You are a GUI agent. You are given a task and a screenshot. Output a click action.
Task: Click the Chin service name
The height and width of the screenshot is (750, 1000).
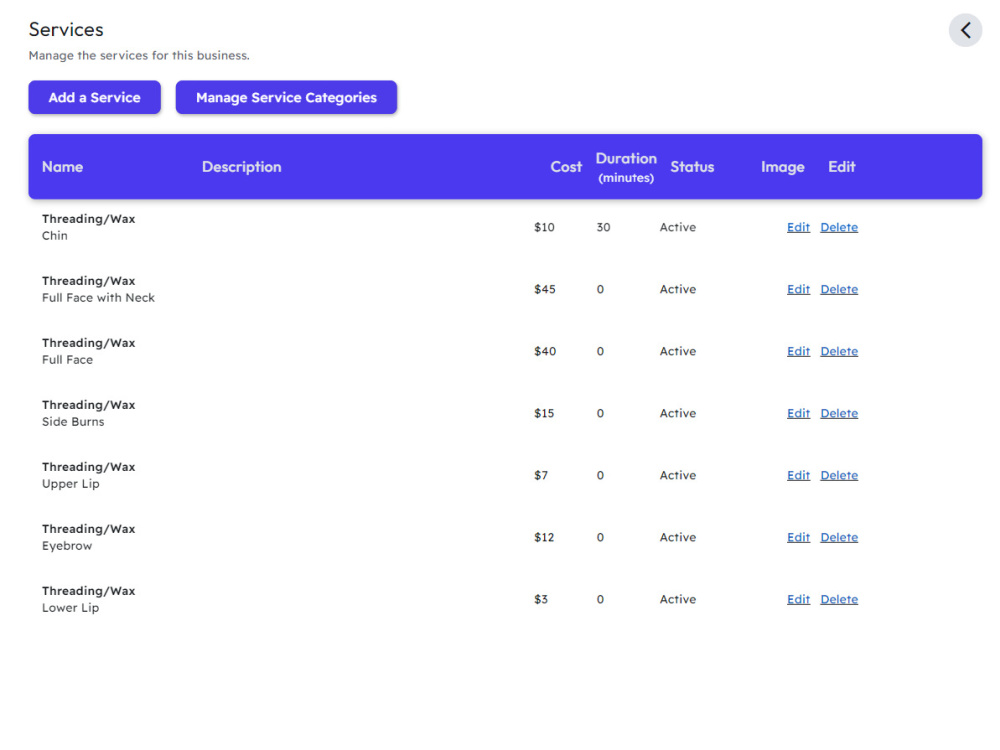[55, 236]
